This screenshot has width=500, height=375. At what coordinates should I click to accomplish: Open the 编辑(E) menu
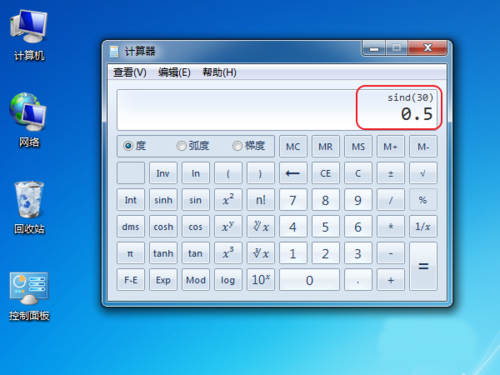[x=174, y=72]
